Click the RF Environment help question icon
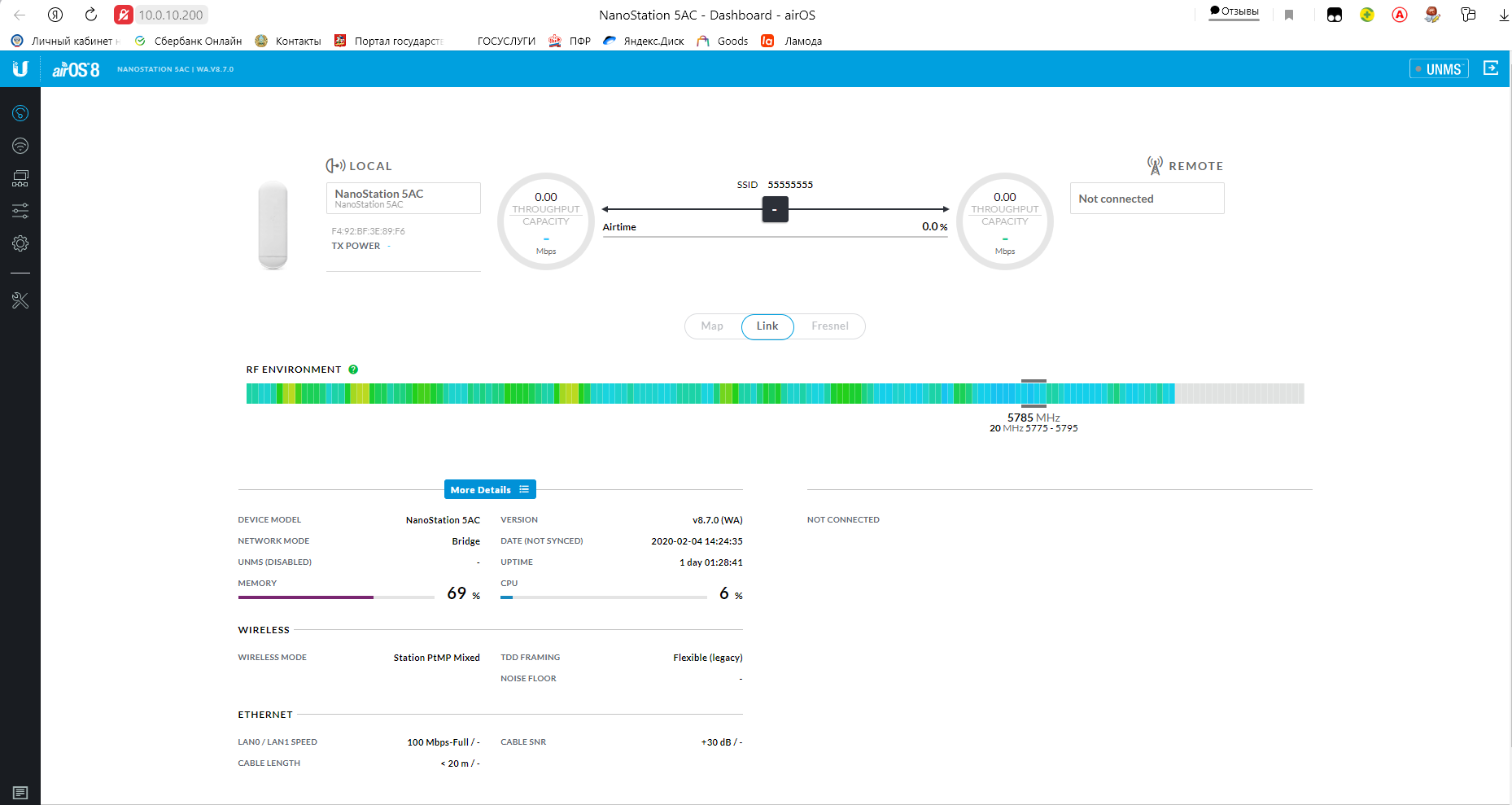1512x805 pixels. (x=353, y=370)
